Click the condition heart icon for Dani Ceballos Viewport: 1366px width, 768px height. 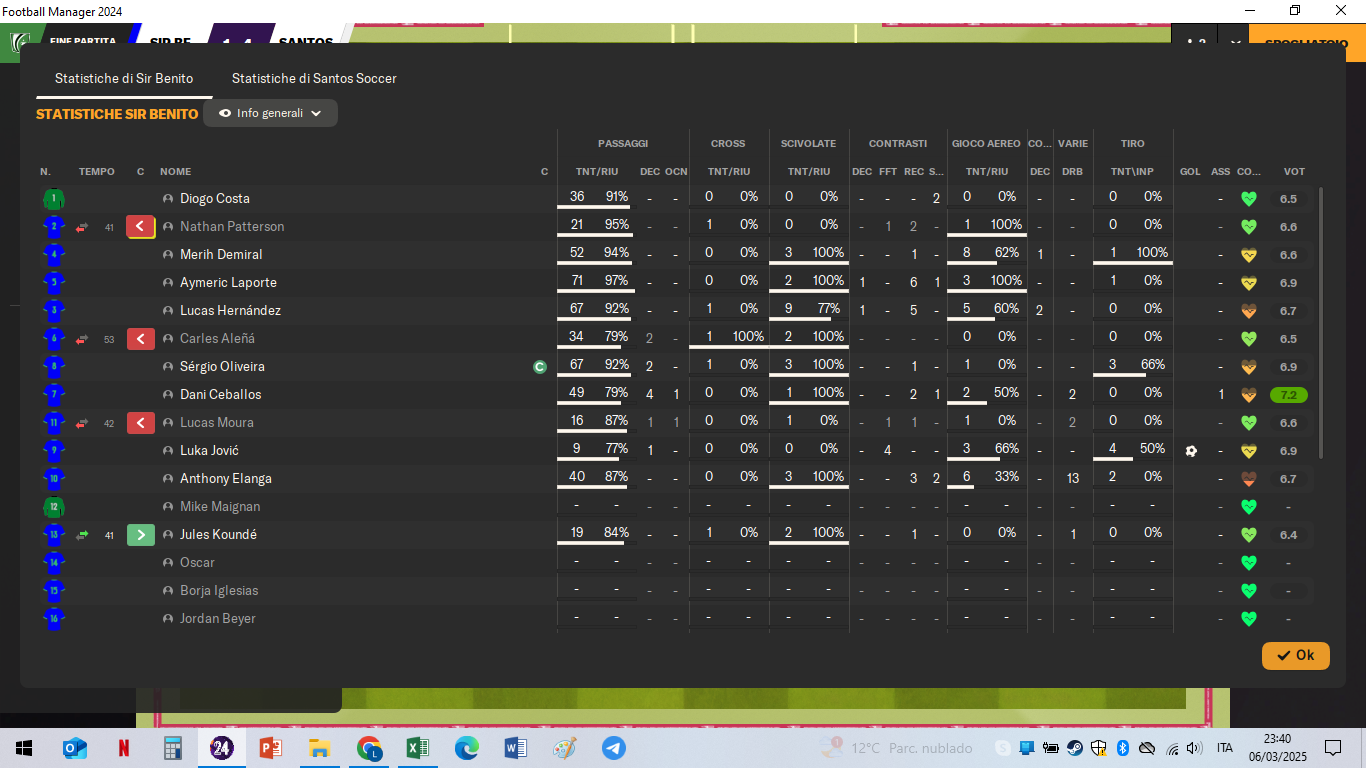[1248, 395]
